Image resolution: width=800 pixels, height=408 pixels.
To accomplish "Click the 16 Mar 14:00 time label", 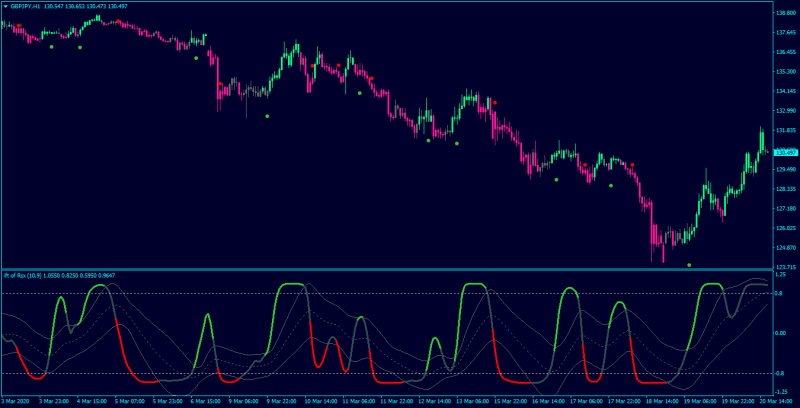I will pyautogui.click(x=548, y=402).
